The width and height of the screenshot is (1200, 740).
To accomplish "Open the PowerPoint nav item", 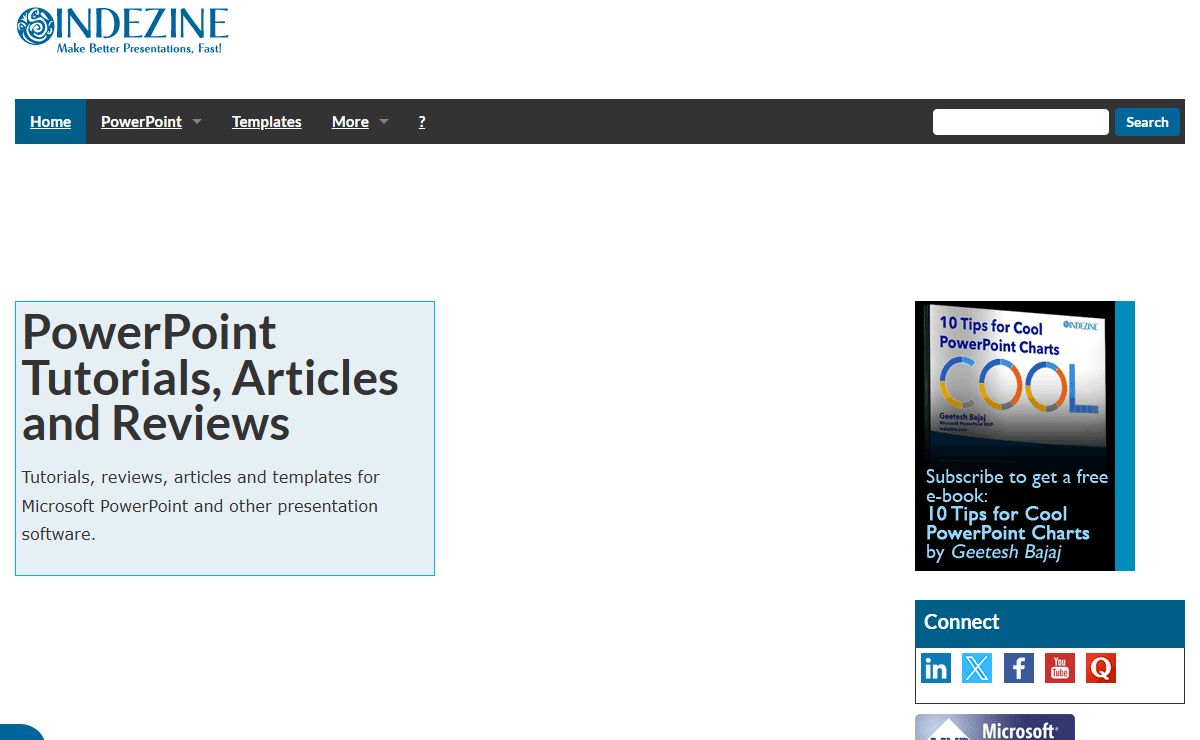I will pos(141,122).
